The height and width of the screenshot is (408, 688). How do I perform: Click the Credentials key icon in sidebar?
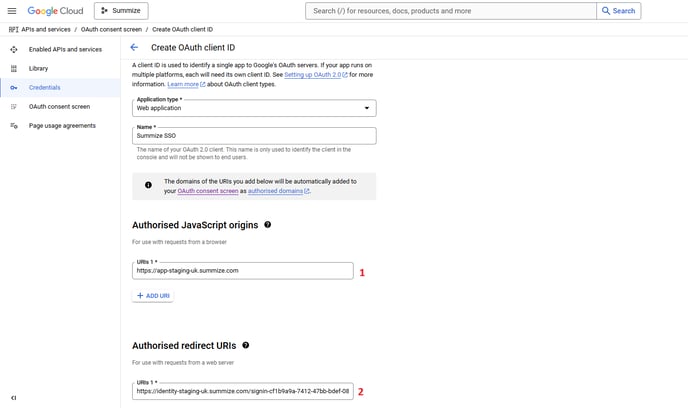(x=14, y=87)
